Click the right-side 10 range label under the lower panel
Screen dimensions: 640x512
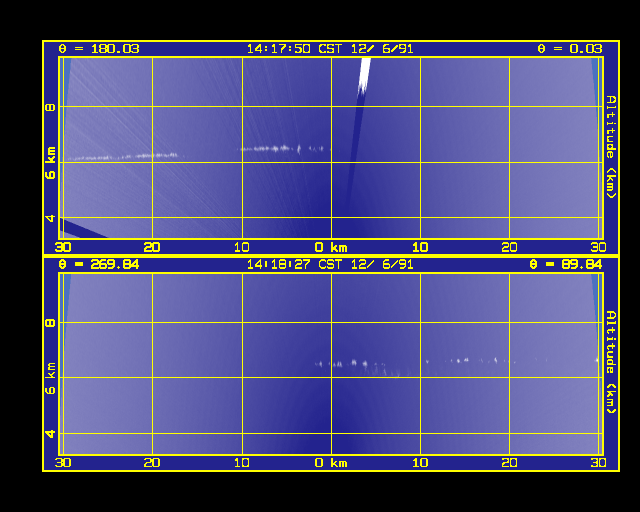tap(420, 463)
